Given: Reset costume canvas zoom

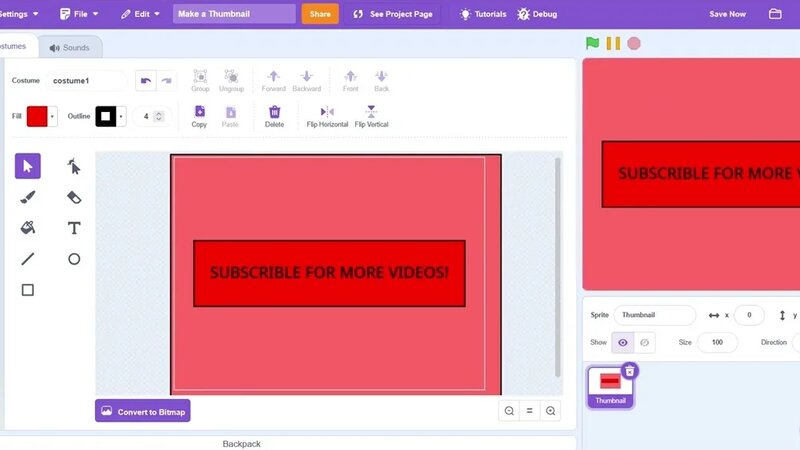Looking at the screenshot, I should tap(530, 411).
